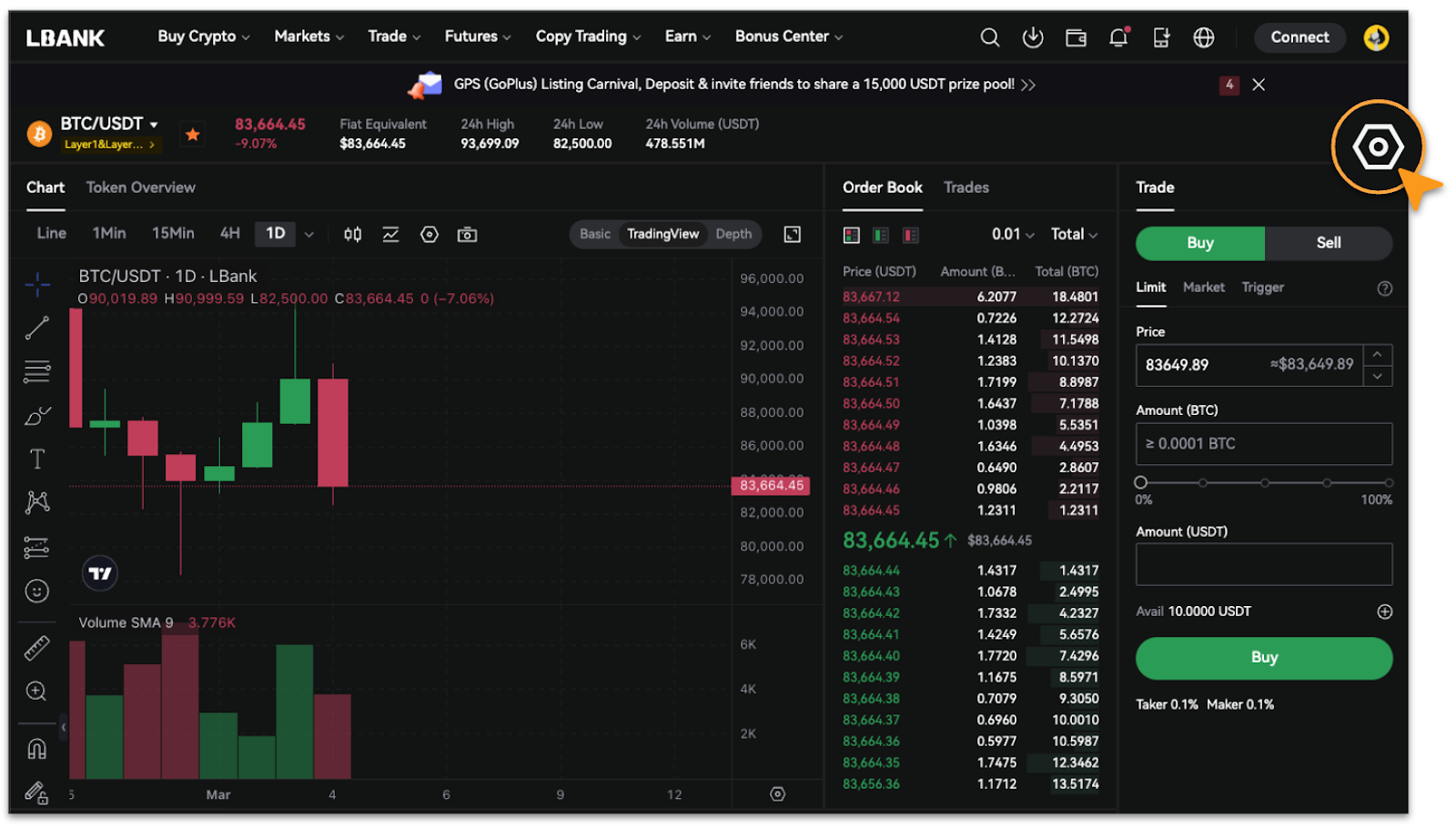The height and width of the screenshot is (829, 1456).
Task: Select the language globe icon
Action: click(1204, 37)
